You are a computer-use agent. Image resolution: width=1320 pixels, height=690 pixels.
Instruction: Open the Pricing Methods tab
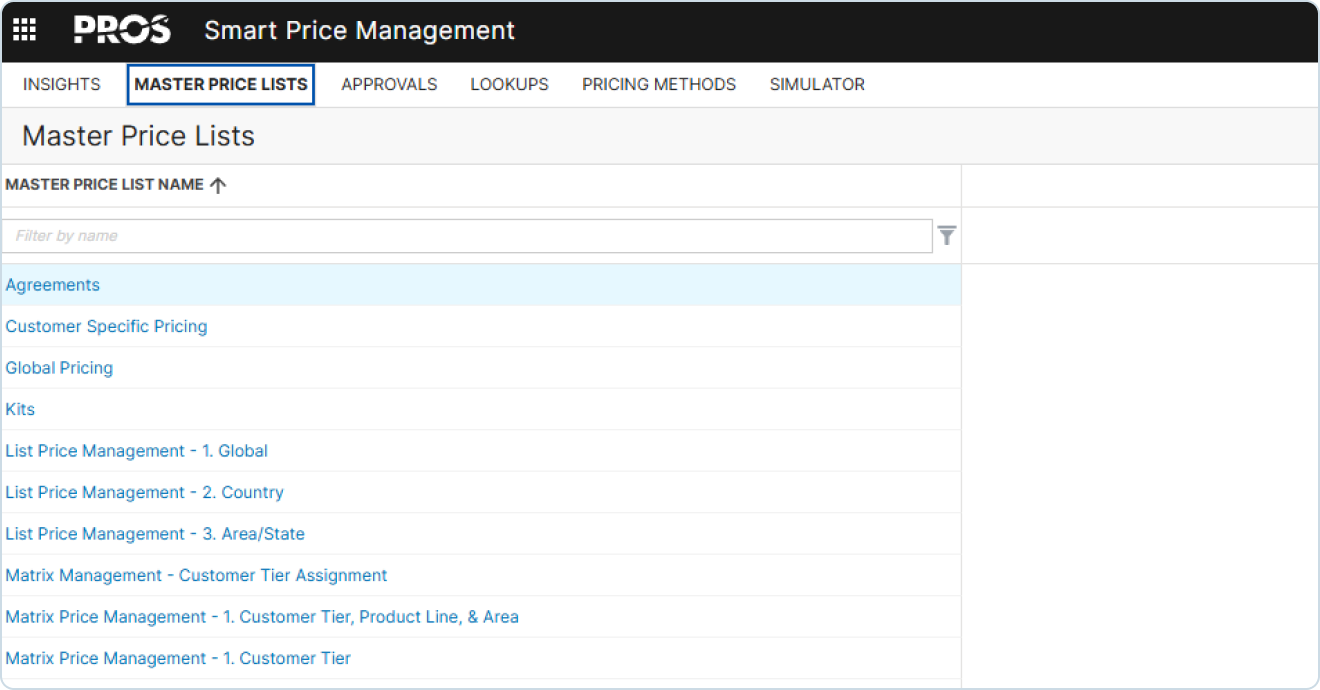[658, 85]
